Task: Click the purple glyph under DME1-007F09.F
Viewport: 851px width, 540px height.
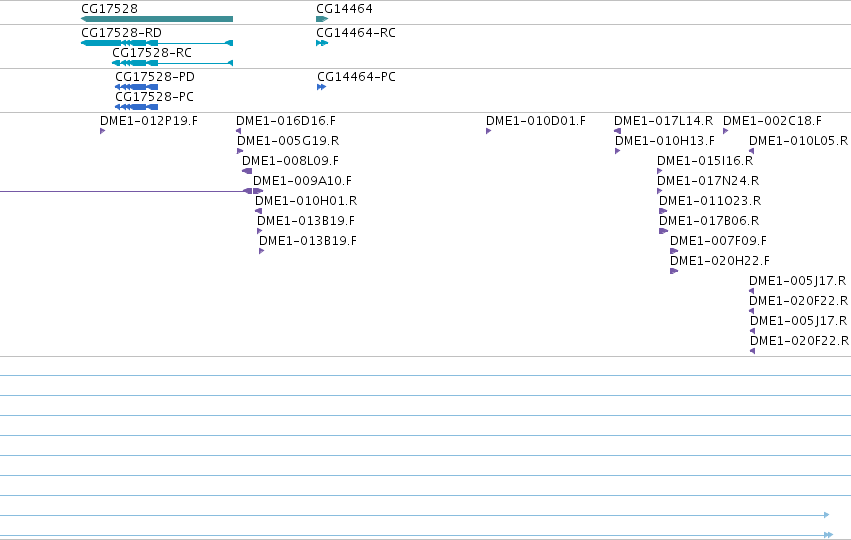Action: coord(674,251)
